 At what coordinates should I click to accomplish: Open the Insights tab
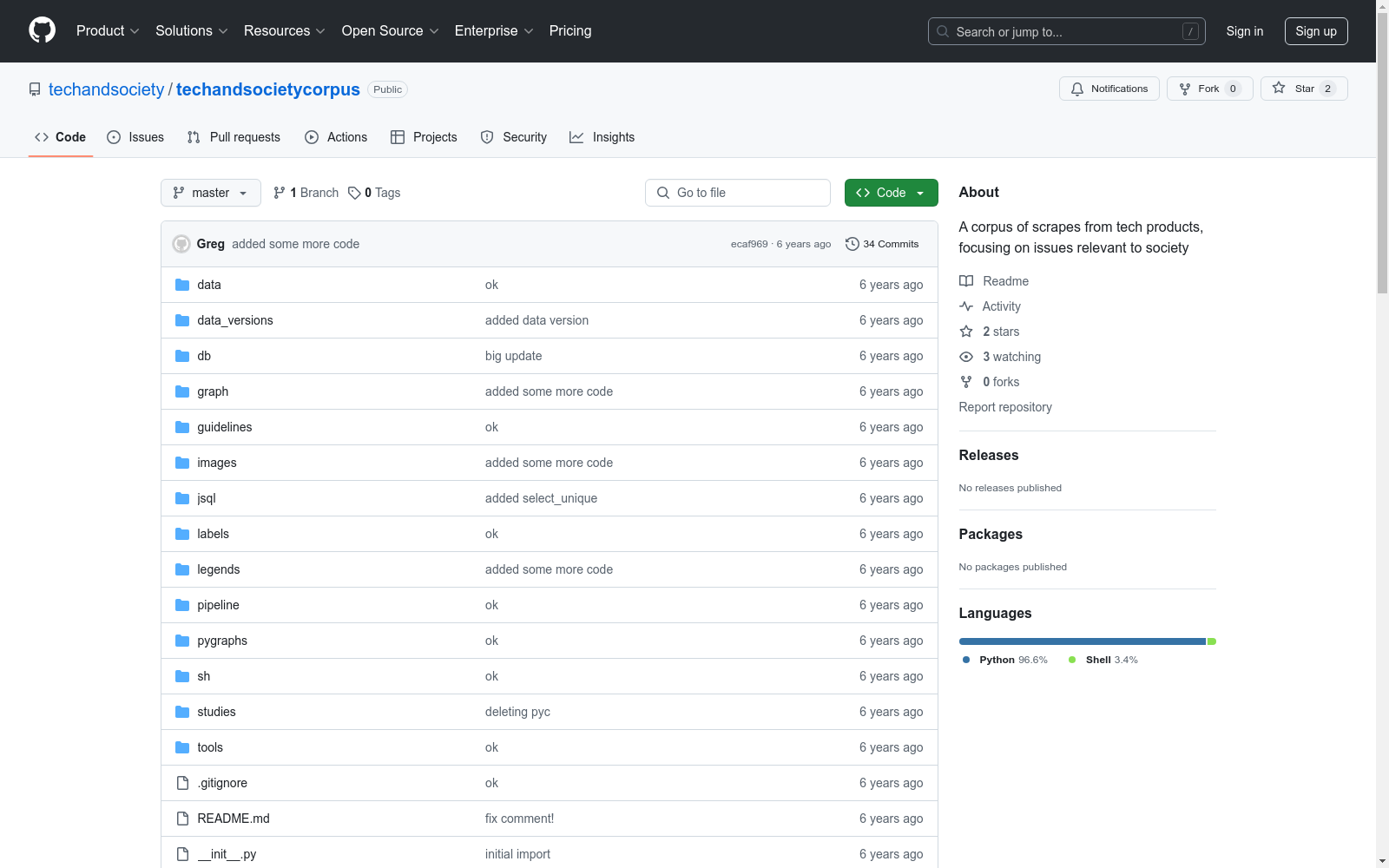click(602, 137)
